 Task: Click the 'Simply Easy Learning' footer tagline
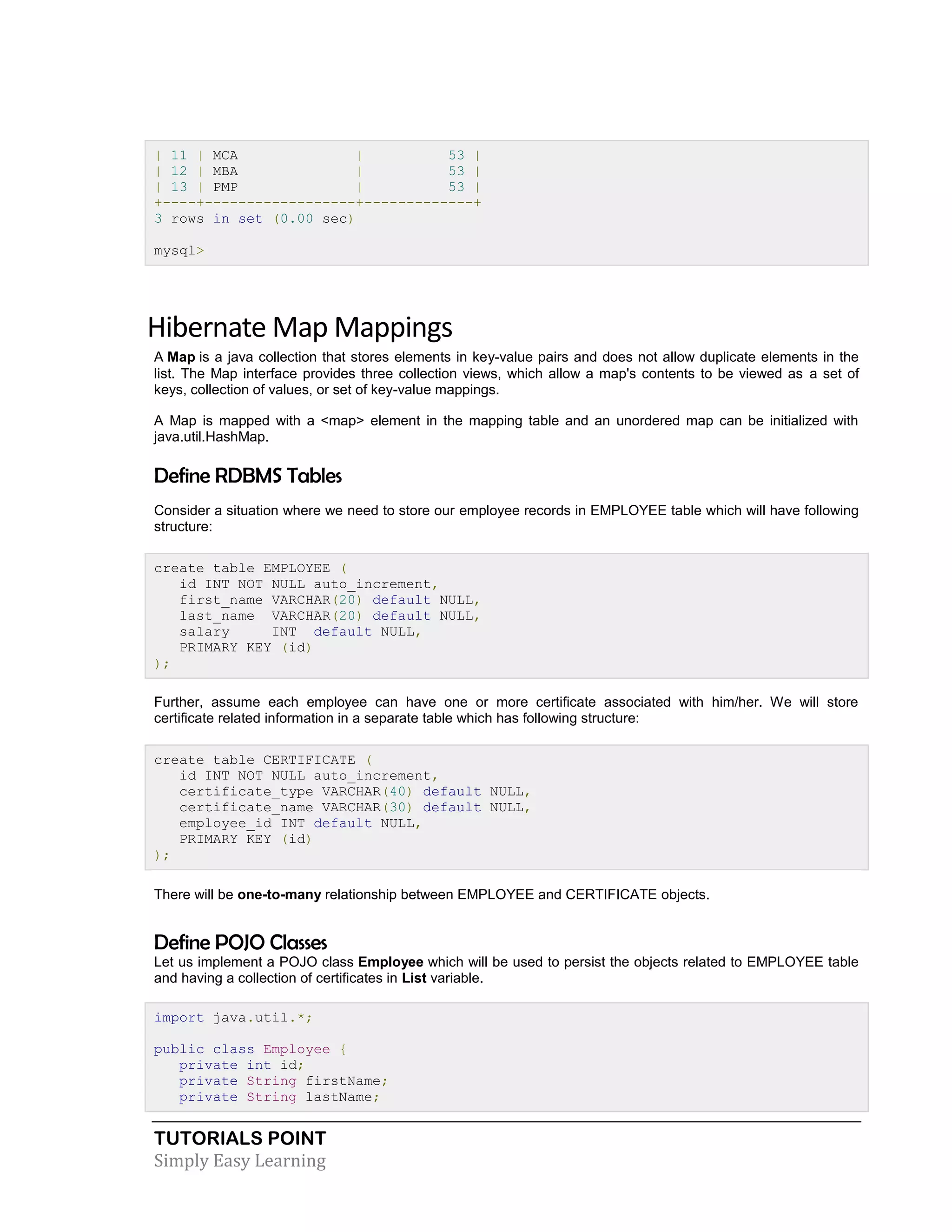(x=240, y=1160)
